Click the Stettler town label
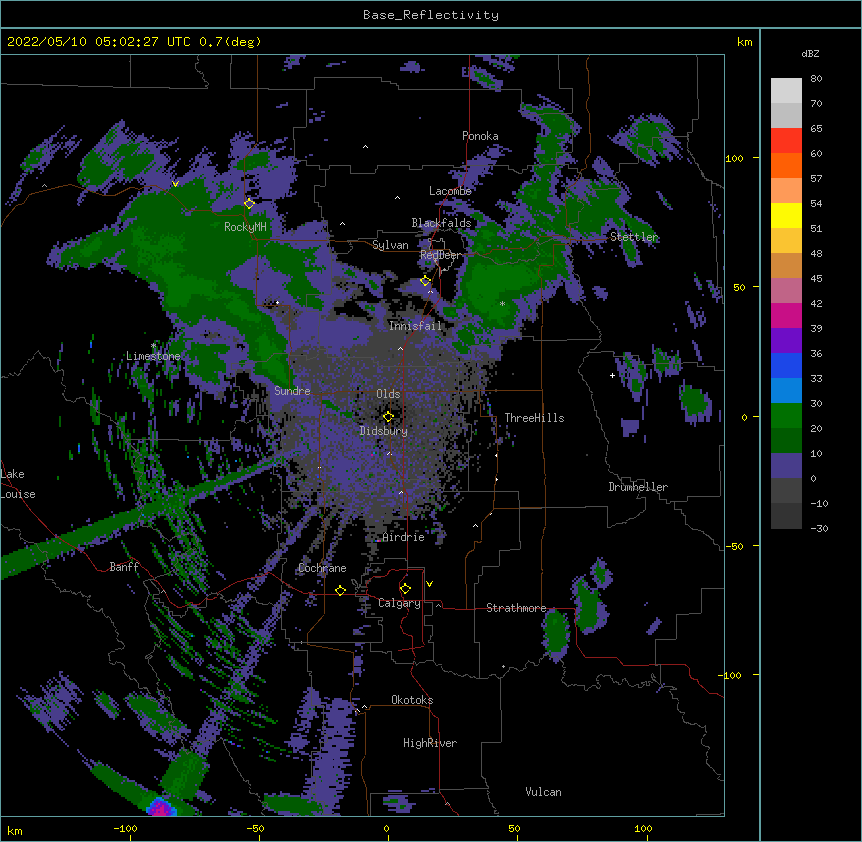Image resolution: width=862 pixels, height=842 pixels. pos(634,237)
